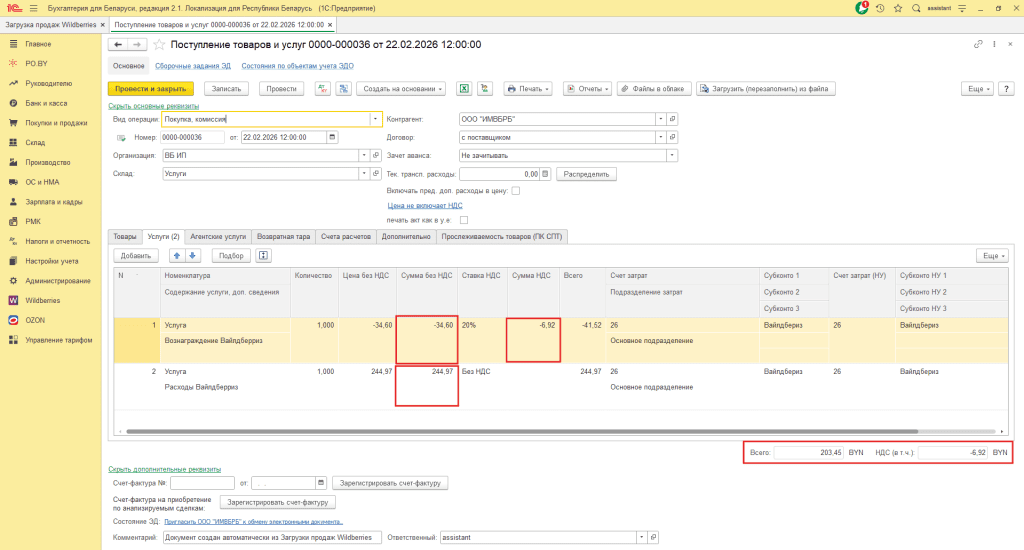
Task: Expand the 'Зачет аванса' dropdown
Action: pyautogui.click(x=672, y=155)
